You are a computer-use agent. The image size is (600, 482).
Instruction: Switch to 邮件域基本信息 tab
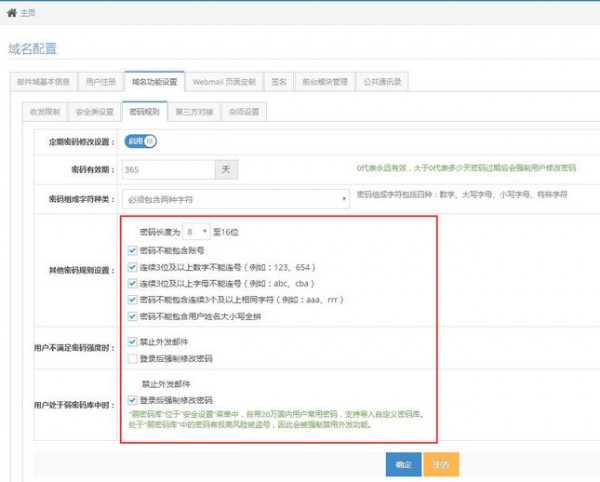point(44,81)
